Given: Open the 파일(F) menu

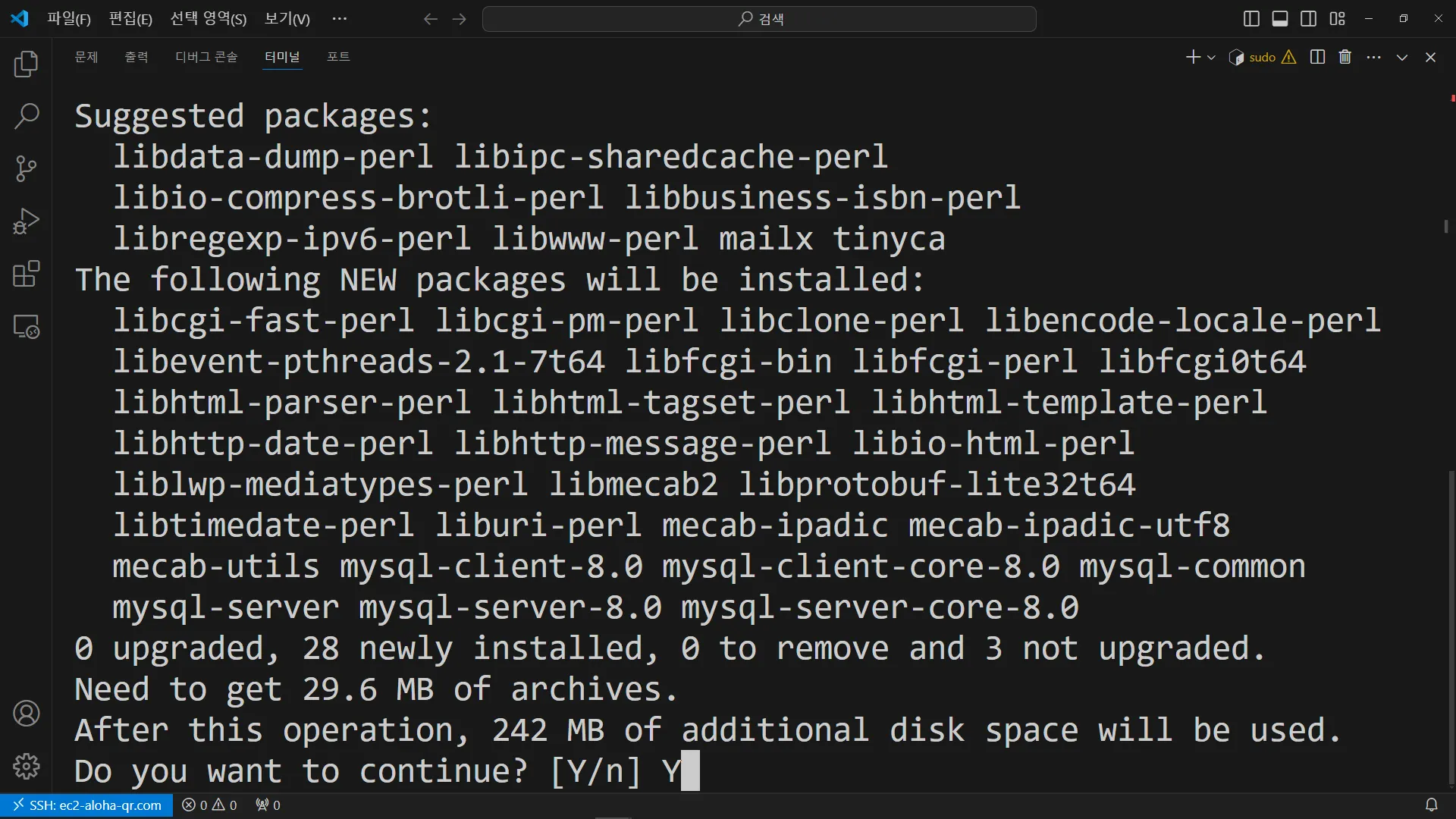Looking at the screenshot, I should click(68, 19).
